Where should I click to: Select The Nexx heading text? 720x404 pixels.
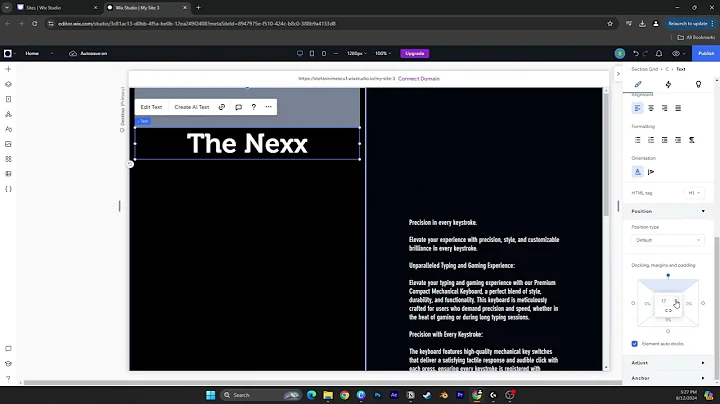tap(247, 143)
